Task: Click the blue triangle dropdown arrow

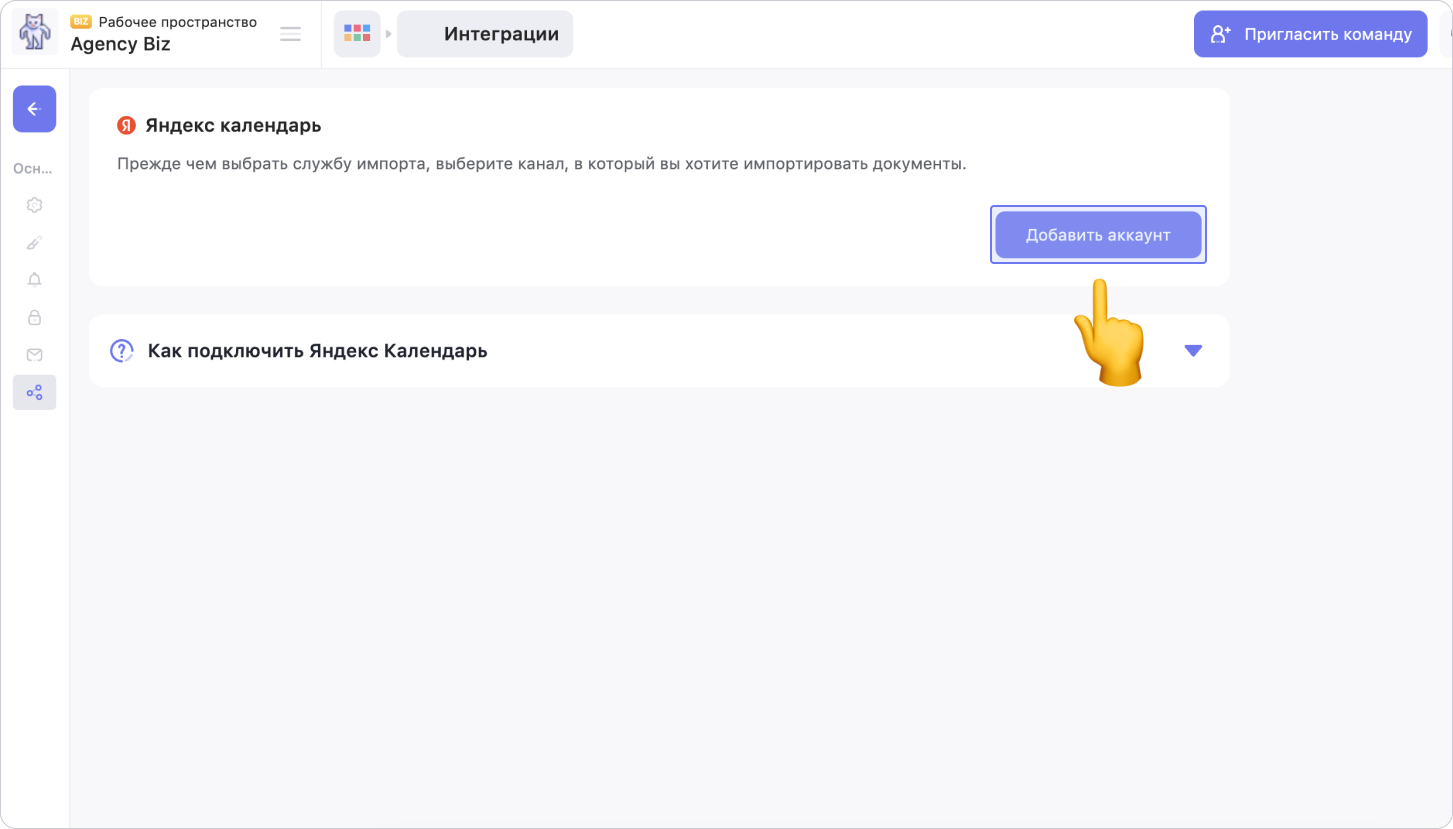Action: pos(1192,351)
